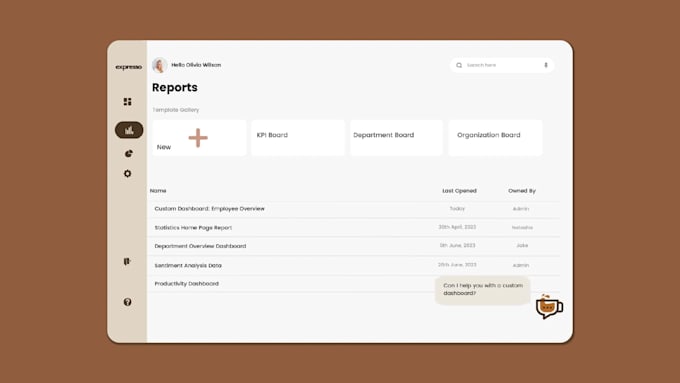680x383 pixels.
Task: Open the dashboard grid icon in sidebar
Action: pos(128,101)
